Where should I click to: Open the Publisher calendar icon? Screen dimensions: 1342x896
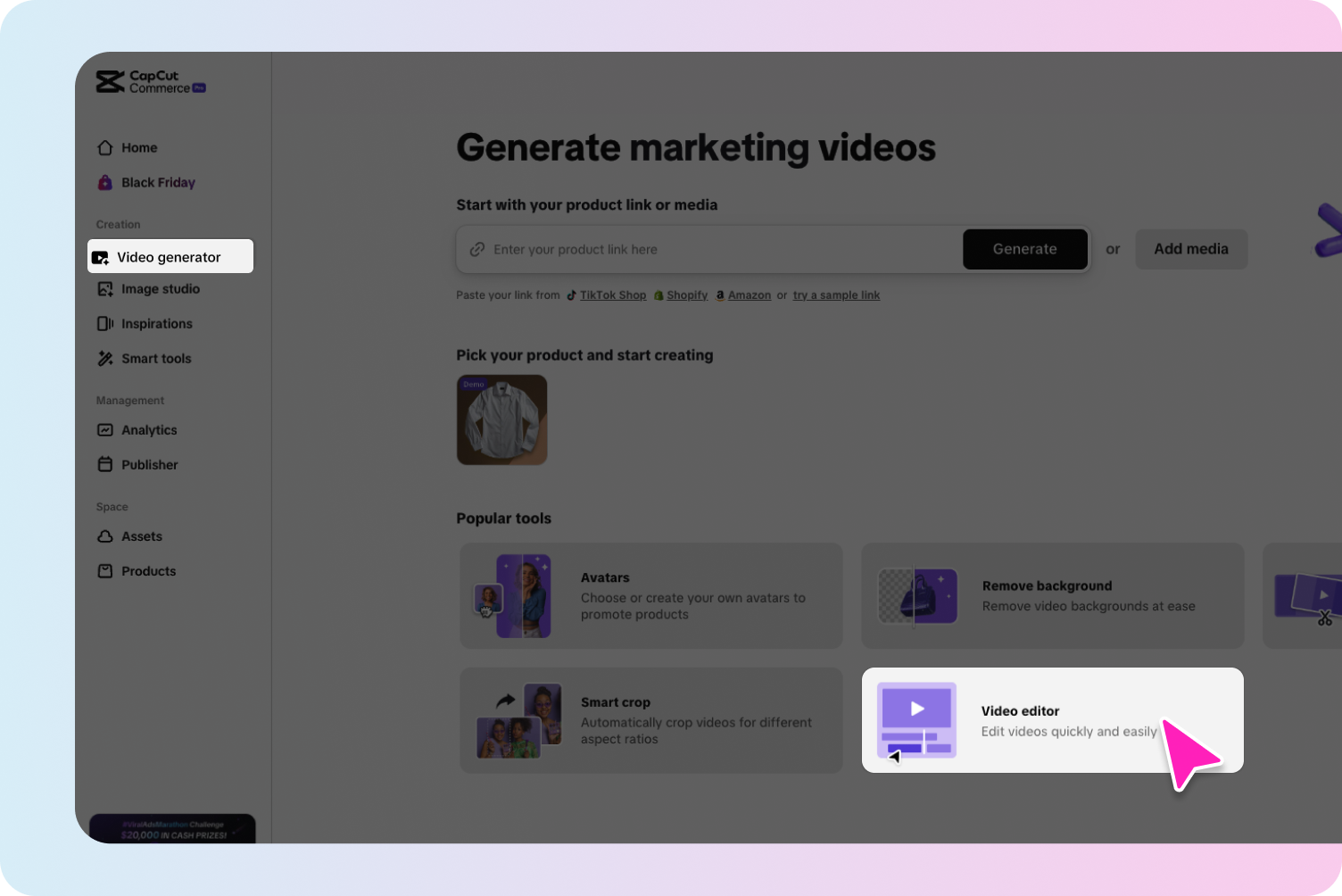(x=106, y=464)
